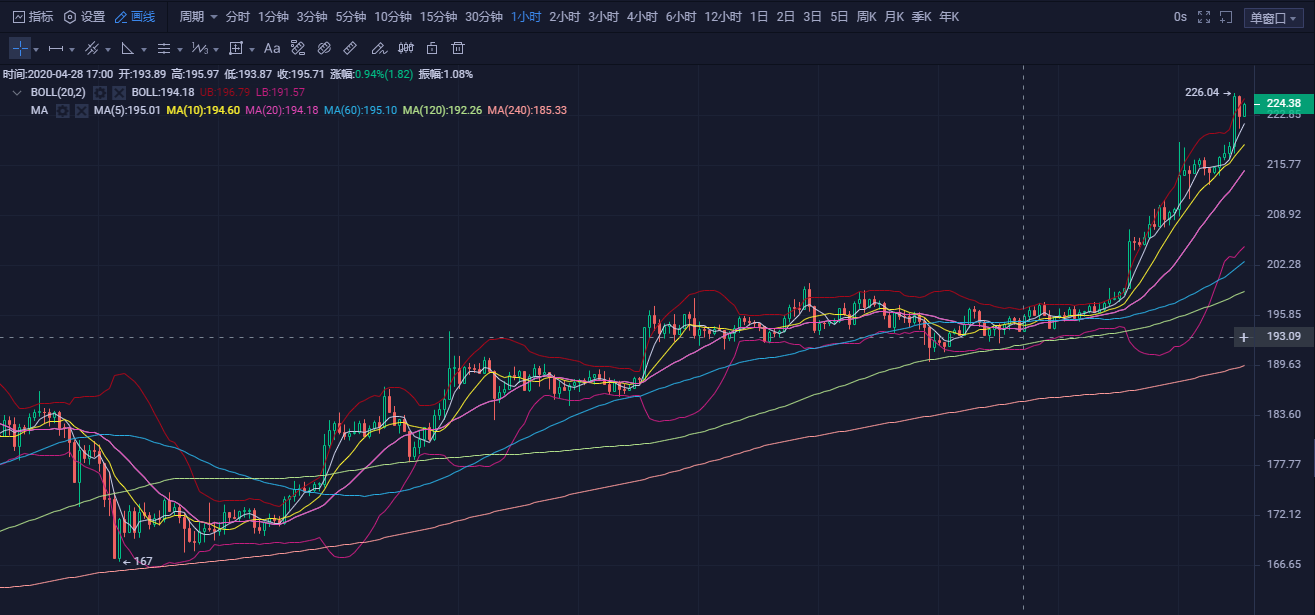Open the 周期 period dropdown
Image resolution: width=1315 pixels, height=615 pixels.
pyautogui.click(x=198, y=17)
